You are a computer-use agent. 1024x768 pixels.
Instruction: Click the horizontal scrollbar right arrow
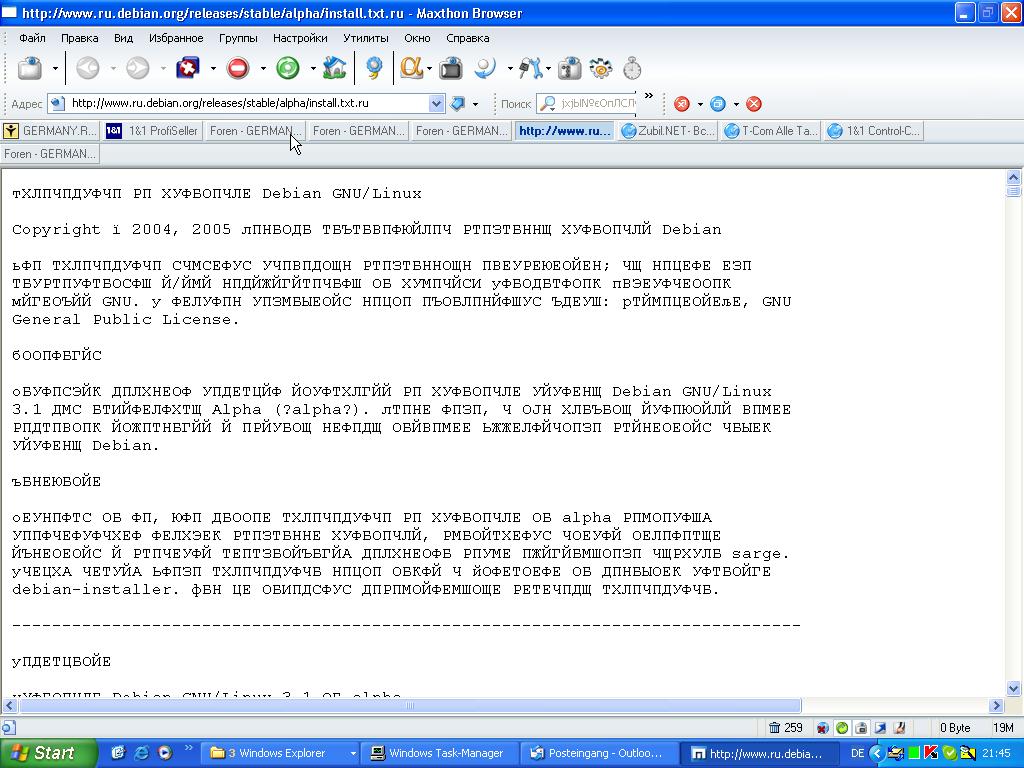(x=997, y=705)
